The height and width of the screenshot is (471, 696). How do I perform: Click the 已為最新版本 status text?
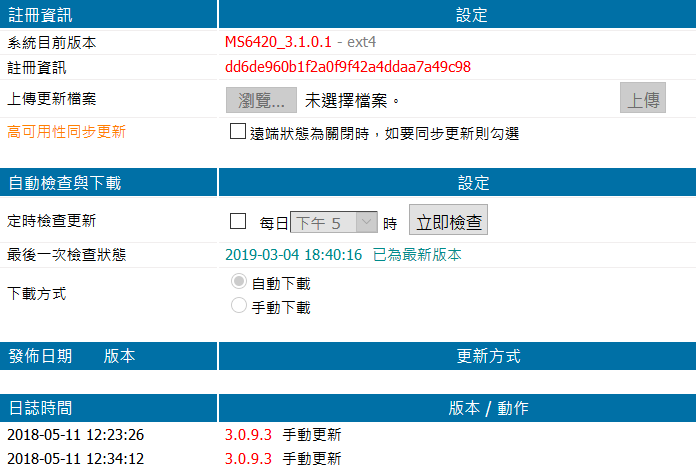pyautogui.click(x=417, y=255)
